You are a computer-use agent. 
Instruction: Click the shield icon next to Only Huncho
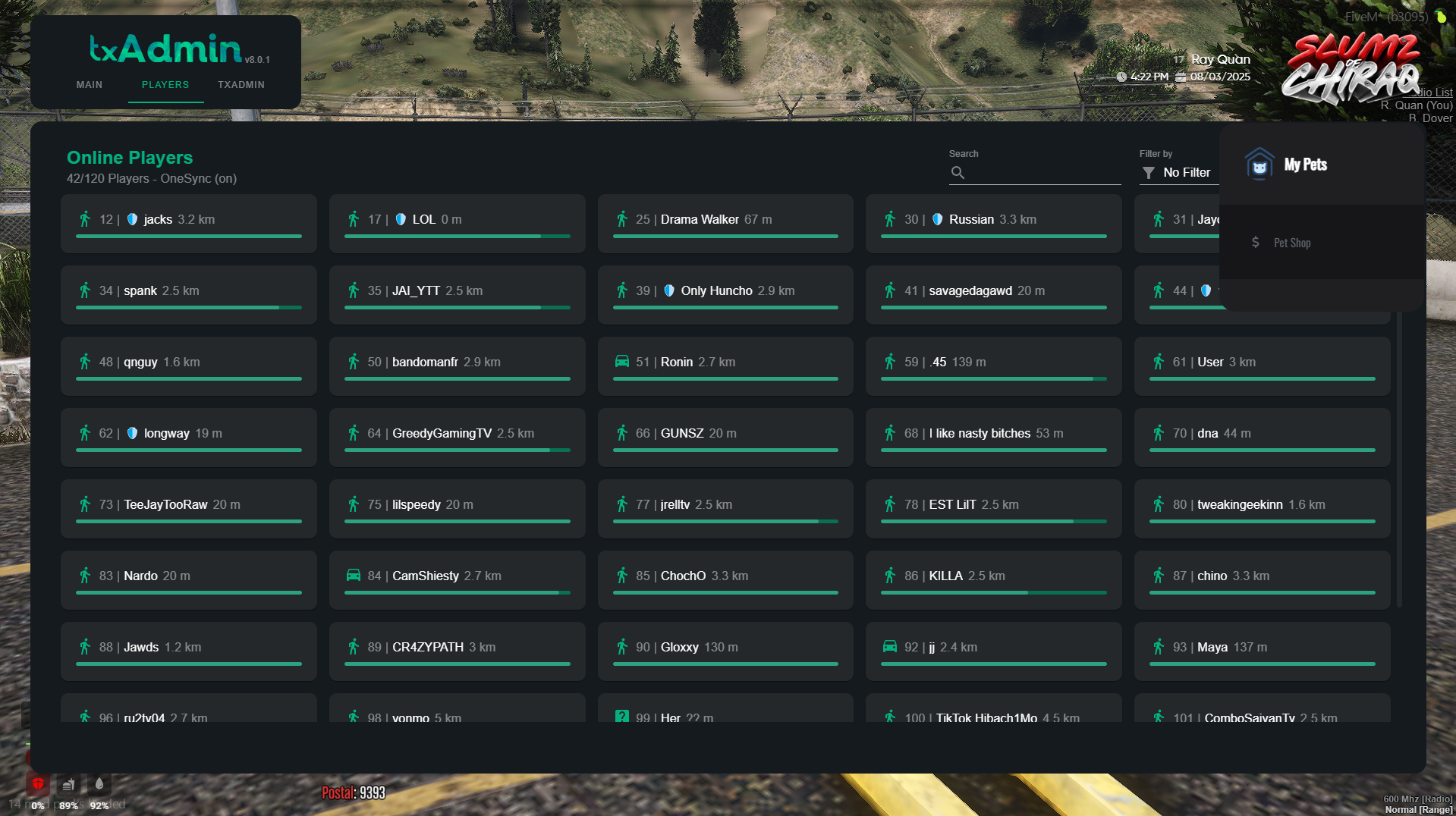668,290
